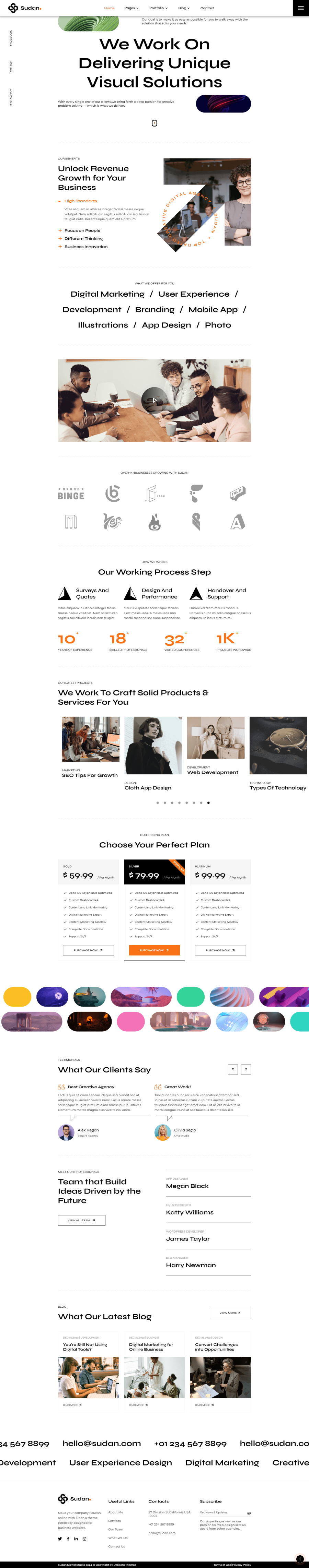Click the Twitter icon in footer
The height and width of the screenshot is (1568, 309).
[60, 1538]
